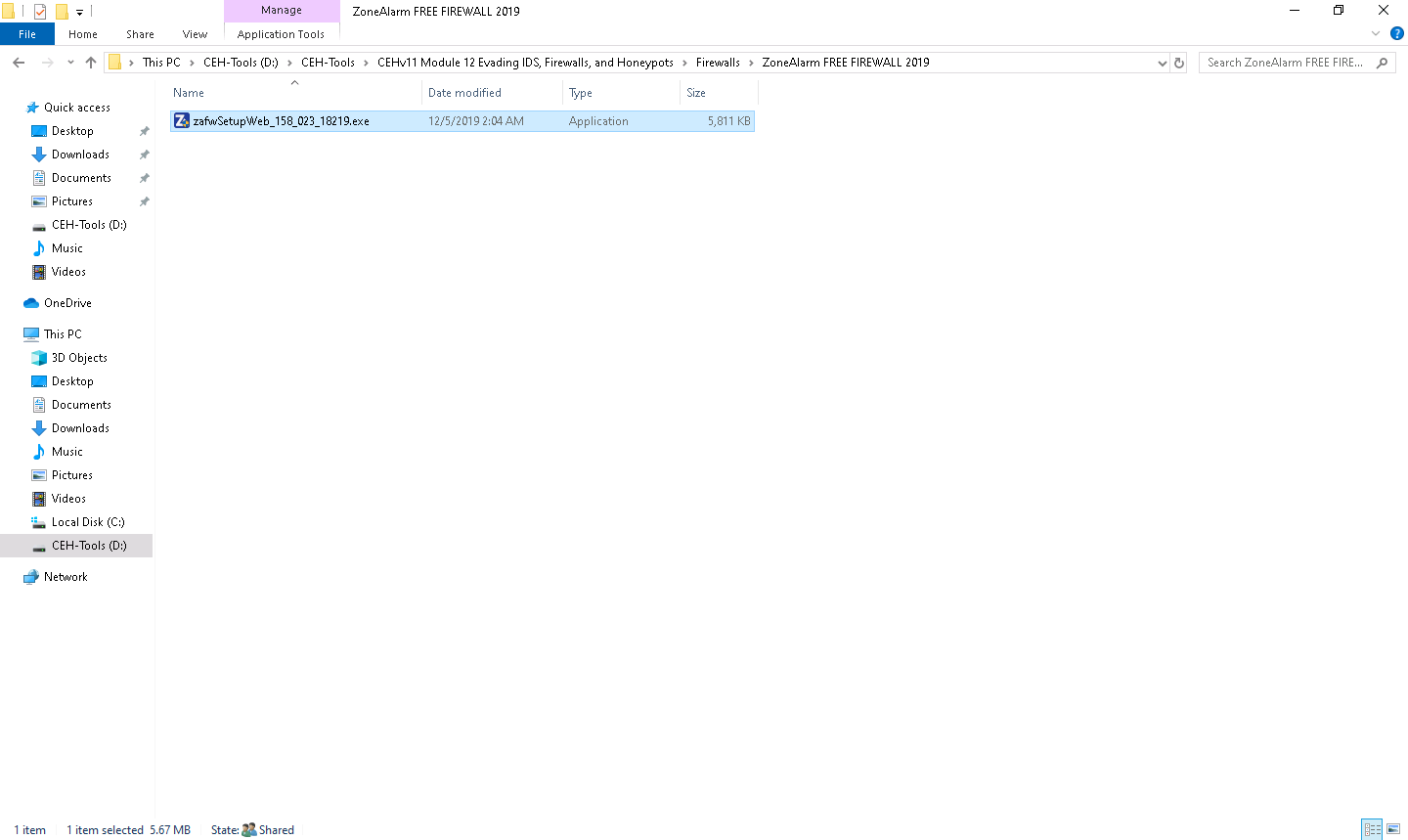Expand the ribbon with the chevron
Image resolution: width=1408 pixels, height=840 pixels.
(x=1376, y=34)
